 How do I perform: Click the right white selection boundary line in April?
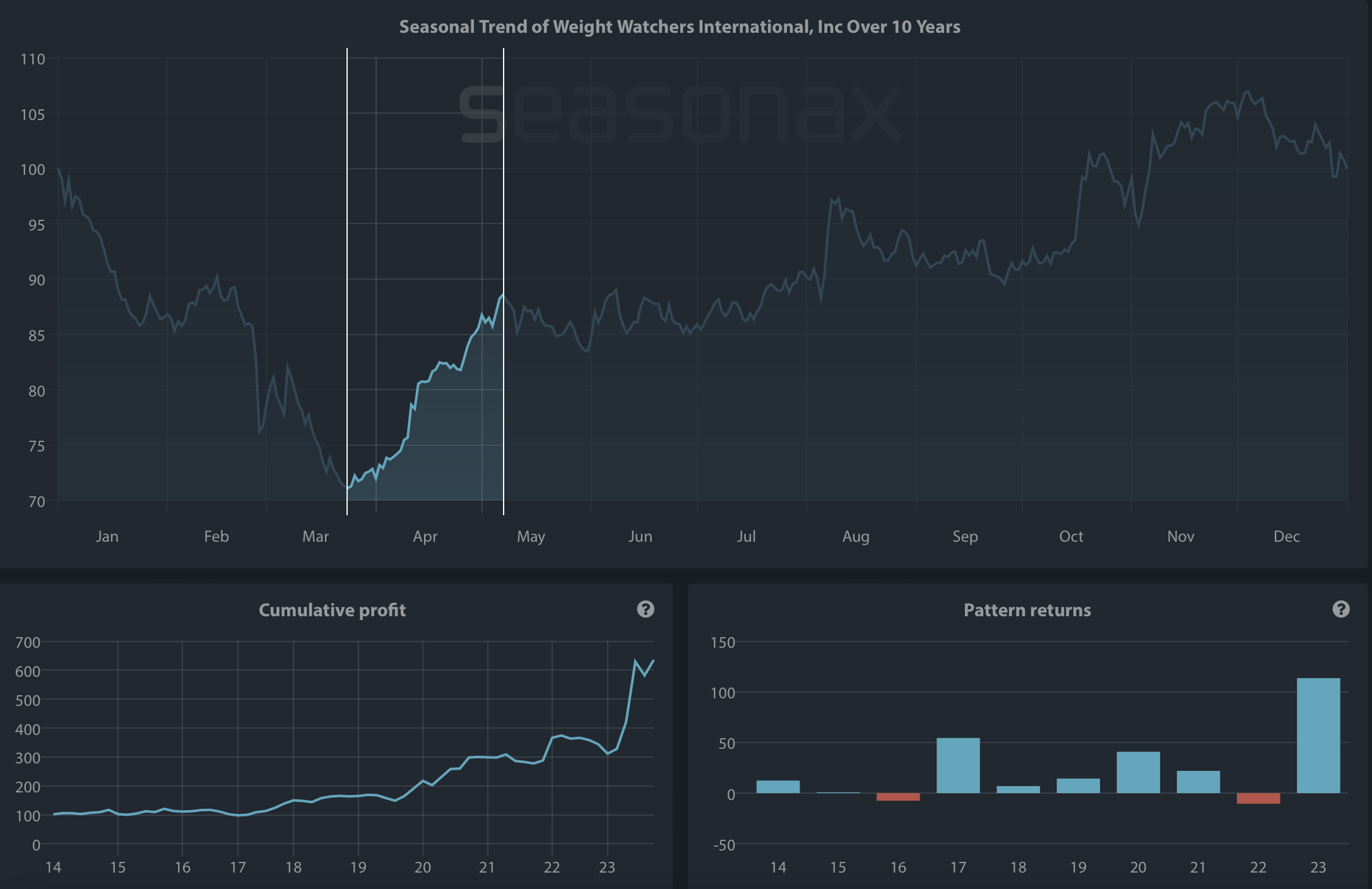504,282
